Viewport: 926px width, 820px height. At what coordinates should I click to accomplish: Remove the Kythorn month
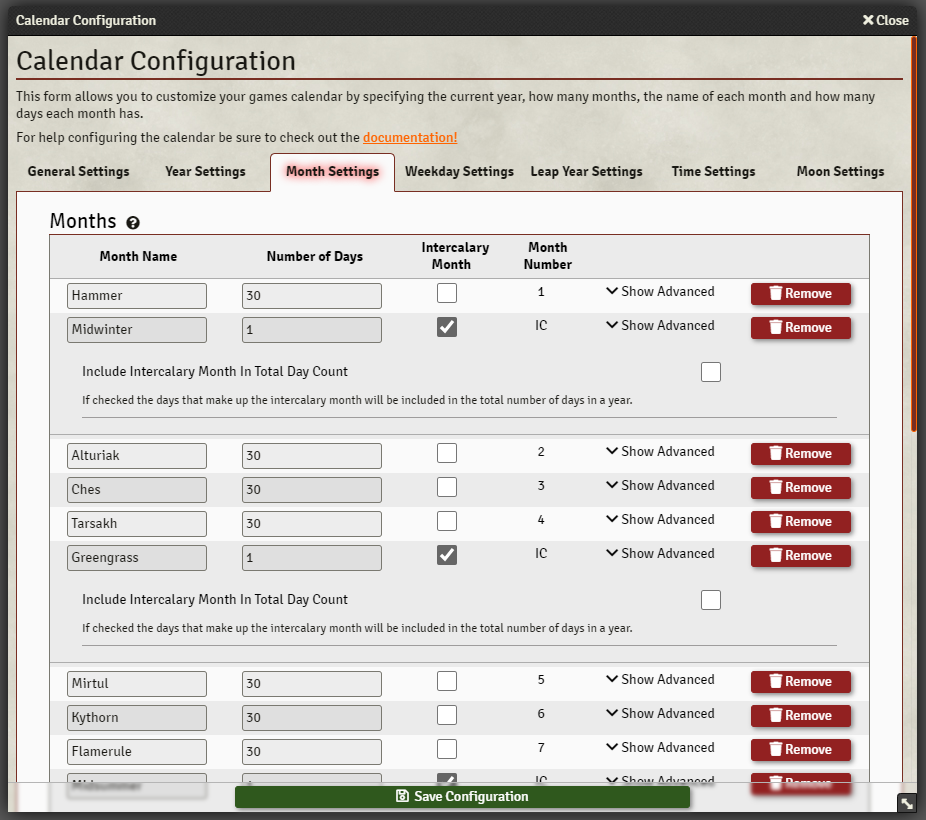click(800, 716)
